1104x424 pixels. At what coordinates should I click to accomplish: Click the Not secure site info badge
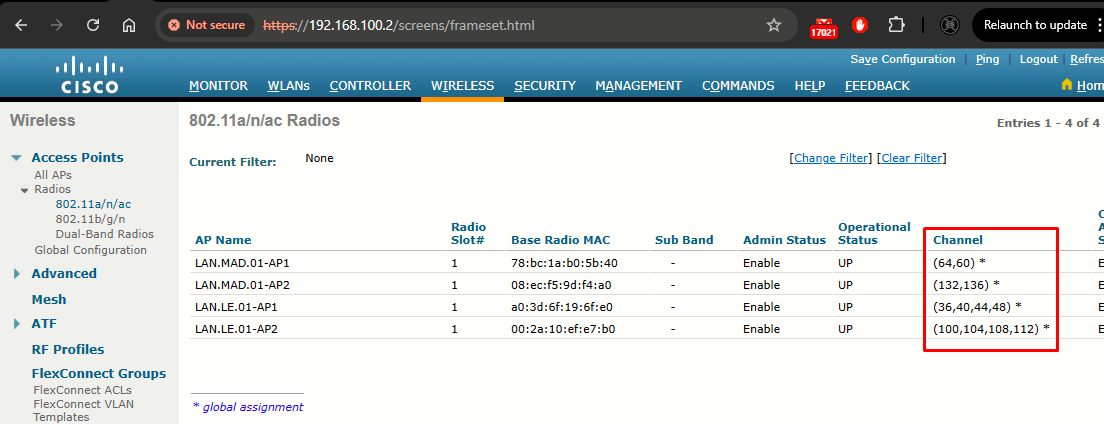click(x=207, y=25)
